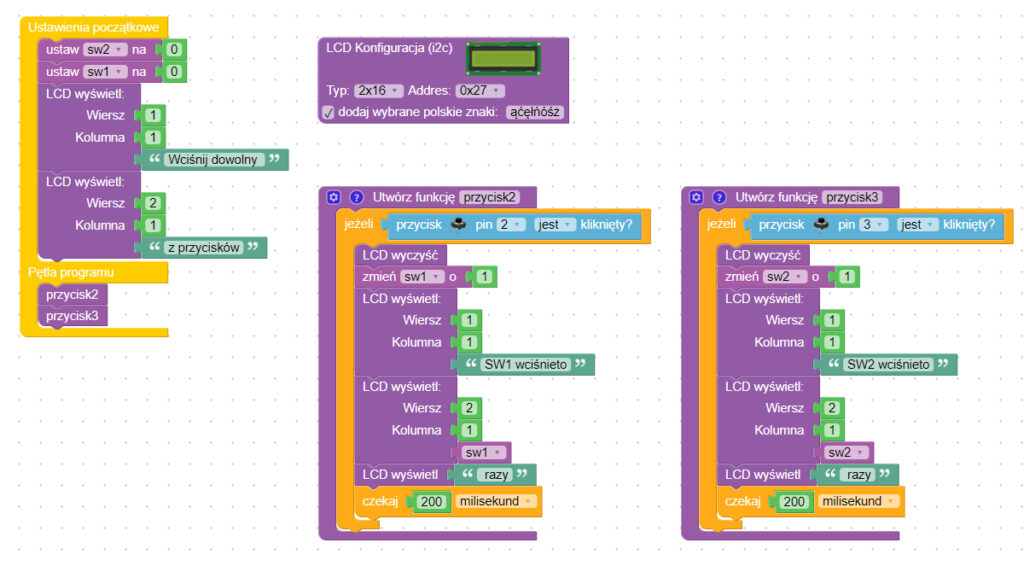Open LCD Typ 2x16 dropdown
Image resolution: width=1024 pixels, height=566 pixels.
[x=378, y=91]
